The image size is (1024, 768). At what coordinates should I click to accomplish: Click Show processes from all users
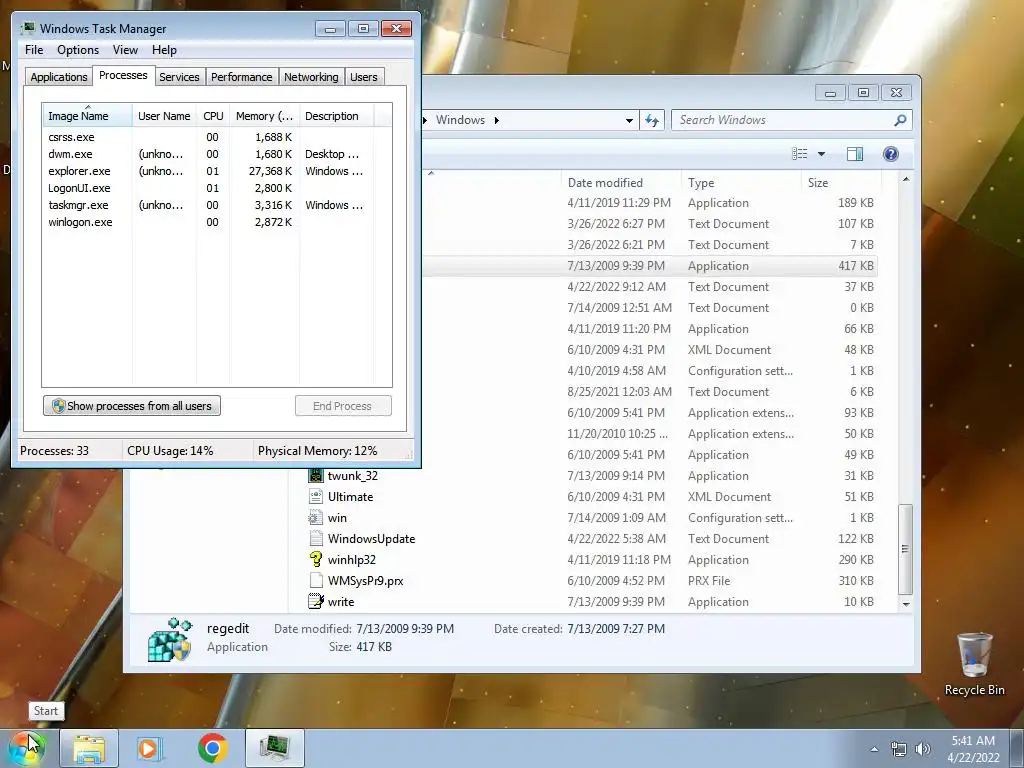132,406
